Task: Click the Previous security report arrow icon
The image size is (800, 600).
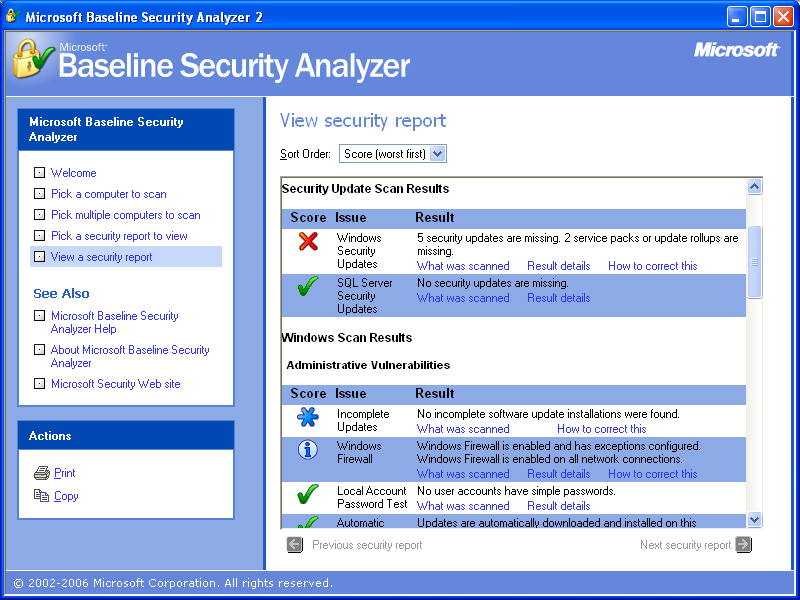Action: pos(295,545)
